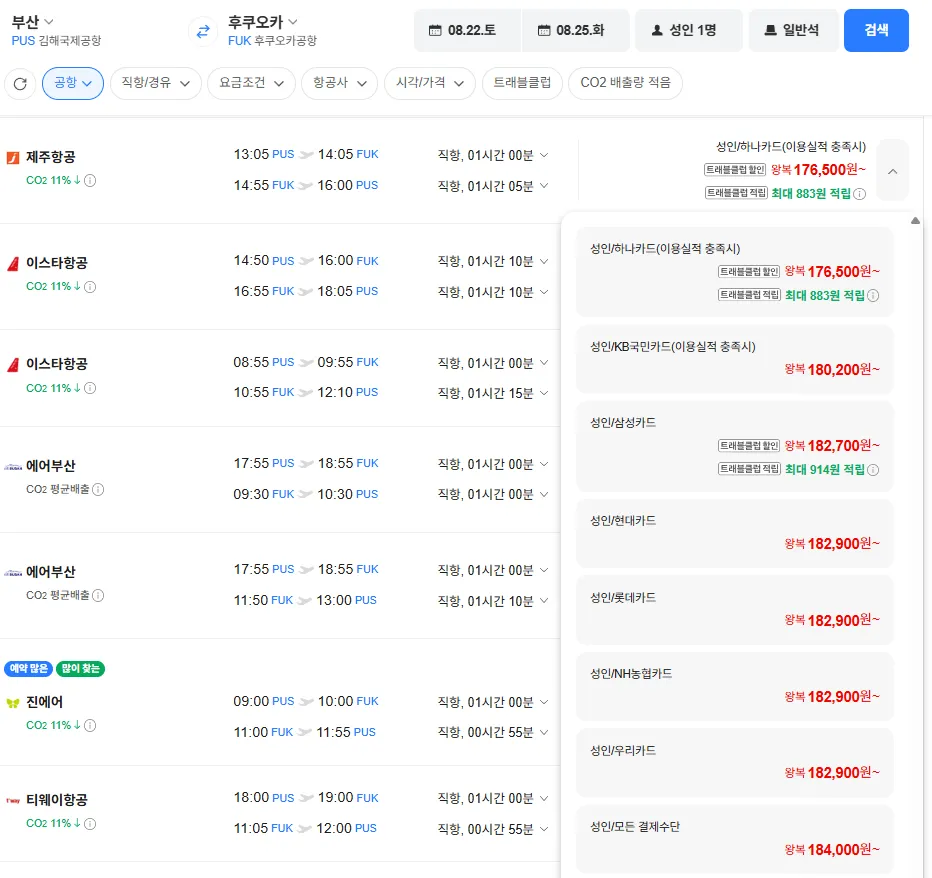The image size is (932, 878).
Task: Expand 이스타항공 14:50 outbound flight details
Action: pyautogui.click(x=544, y=262)
